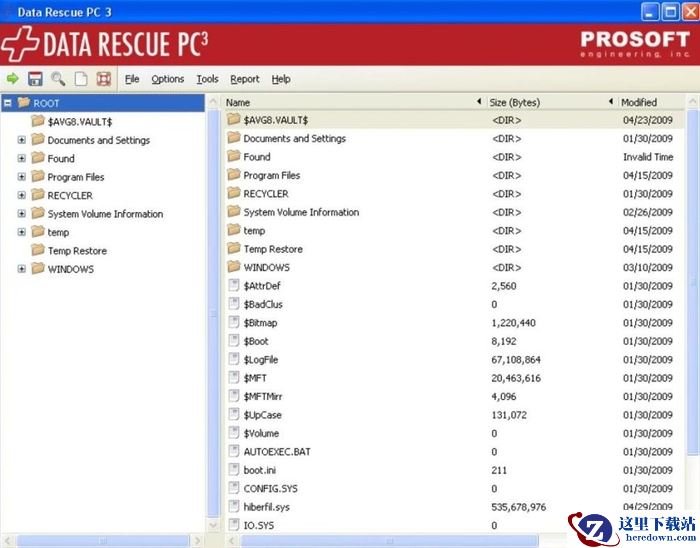The height and width of the screenshot is (548, 700).
Task: Click the tree pane horizontal scrollbar
Action: (103, 541)
